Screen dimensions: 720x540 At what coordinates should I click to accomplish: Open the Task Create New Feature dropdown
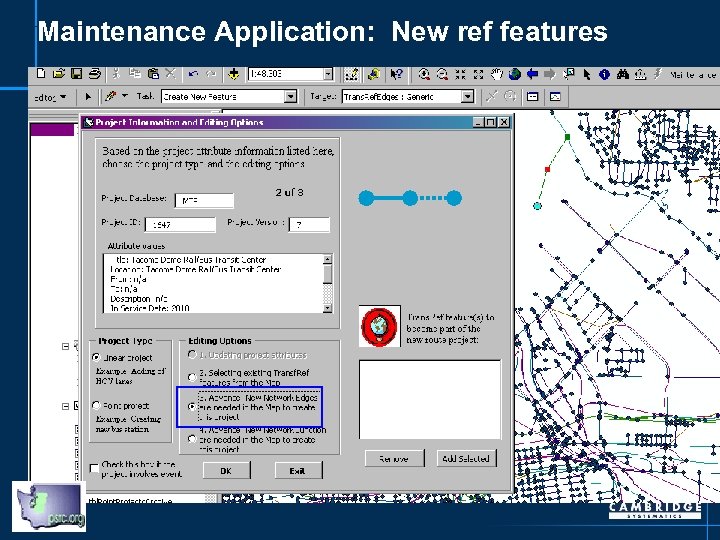pyautogui.click(x=290, y=96)
